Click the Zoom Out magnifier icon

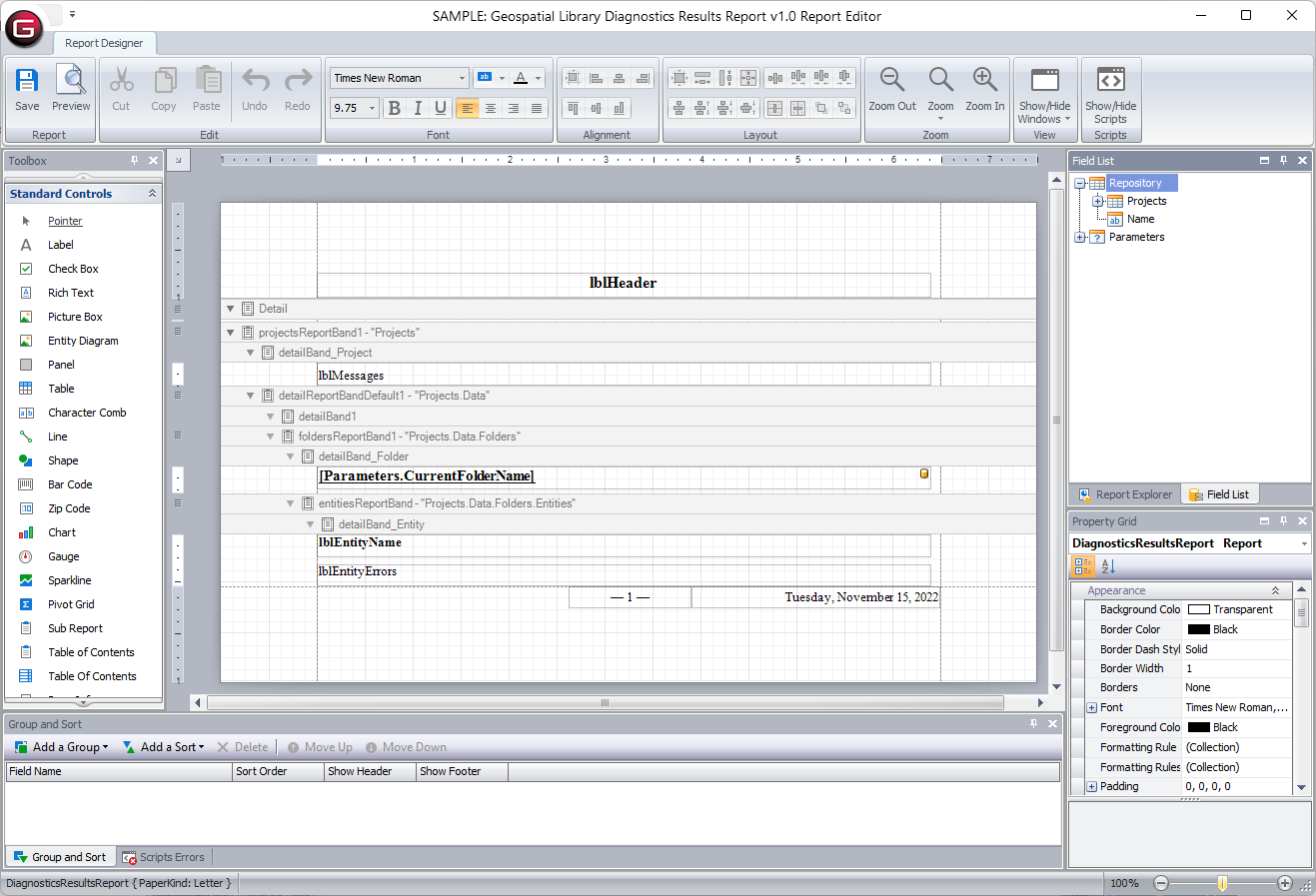point(891,81)
